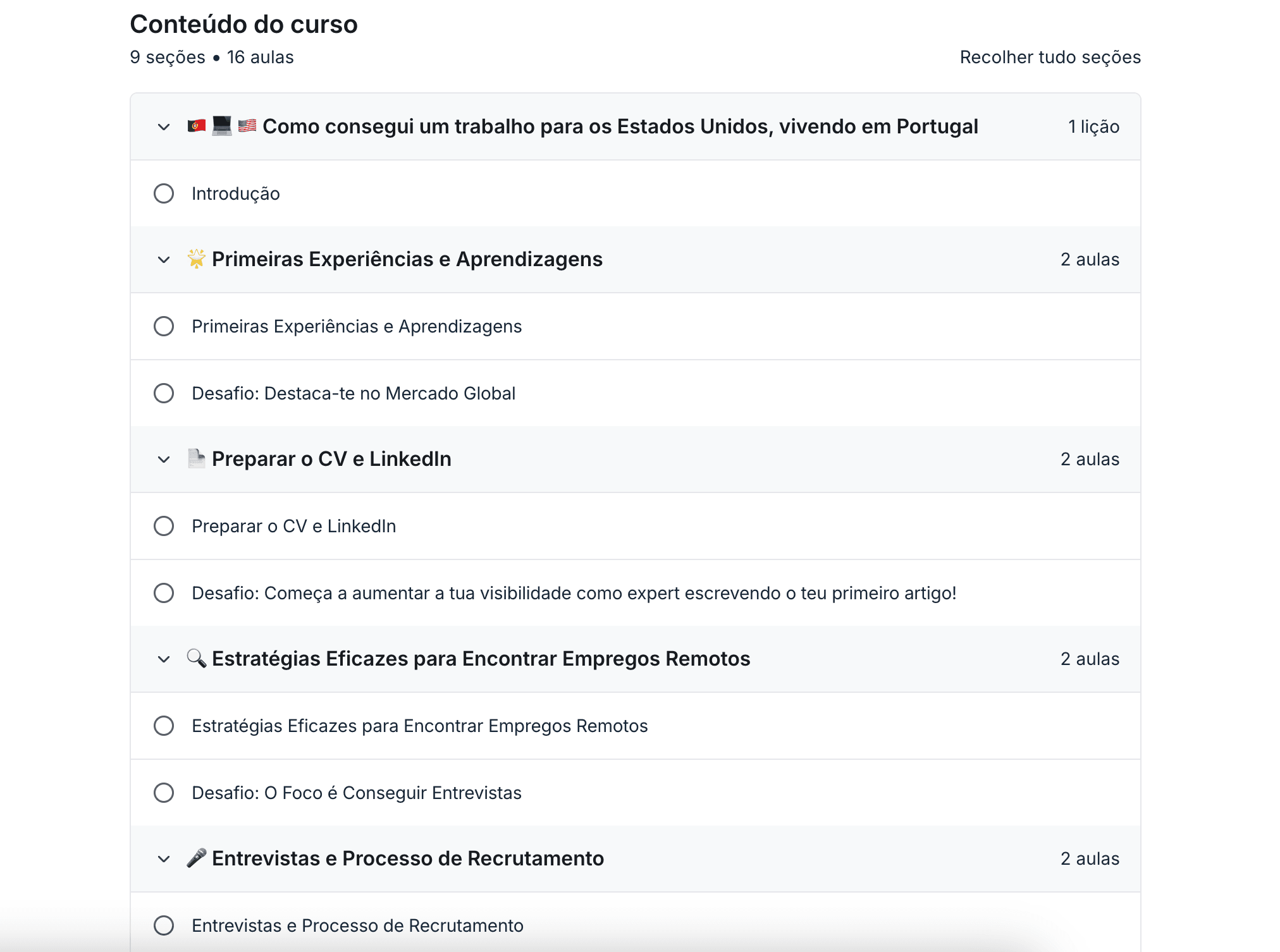Collapse the Primeiras Experiências e Aprendizagens section
1280x952 pixels.
[163, 259]
